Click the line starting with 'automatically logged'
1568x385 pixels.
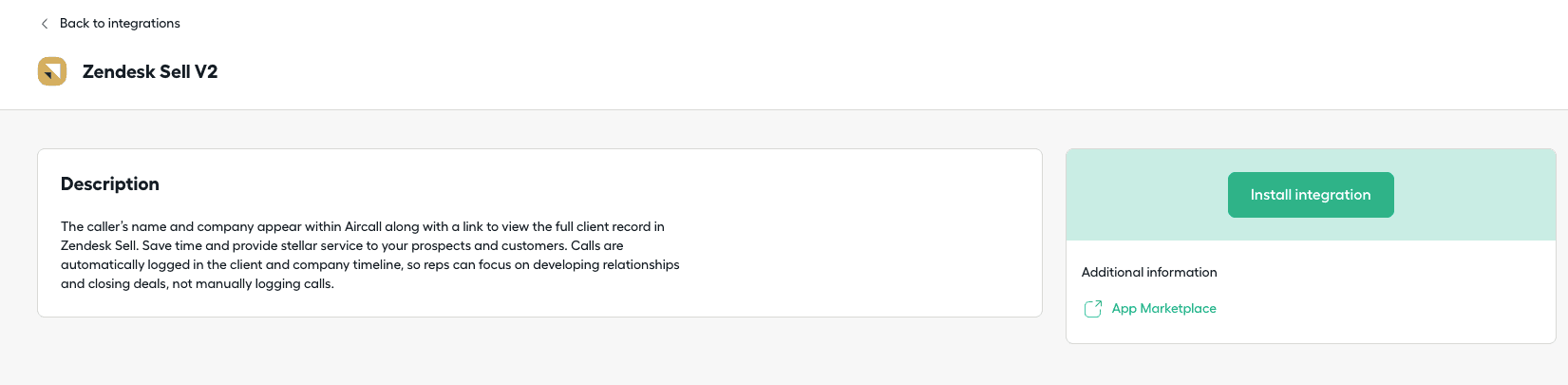click(x=370, y=265)
